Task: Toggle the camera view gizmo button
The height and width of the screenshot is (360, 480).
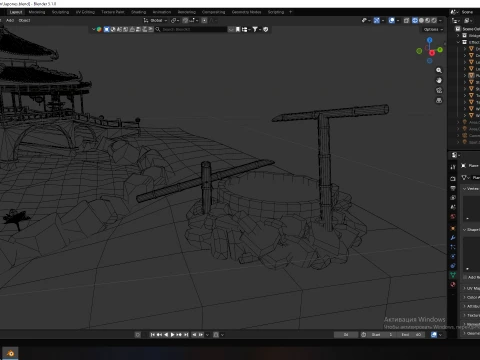Action: (x=439, y=90)
